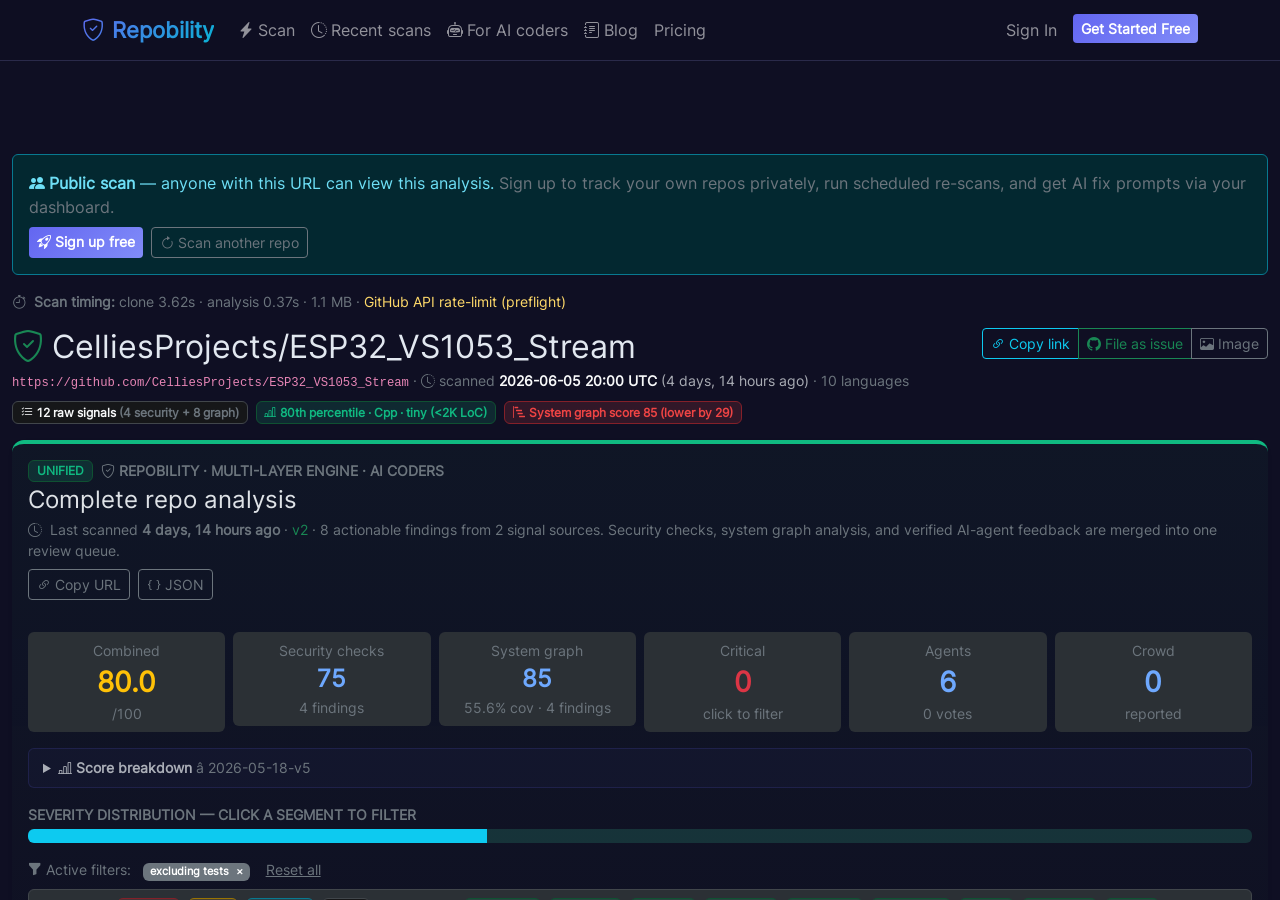The width and height of the screenshot is (1280, 900).
Task: Select the Combined 80.0 score card
Action: [x=126, y=682]
